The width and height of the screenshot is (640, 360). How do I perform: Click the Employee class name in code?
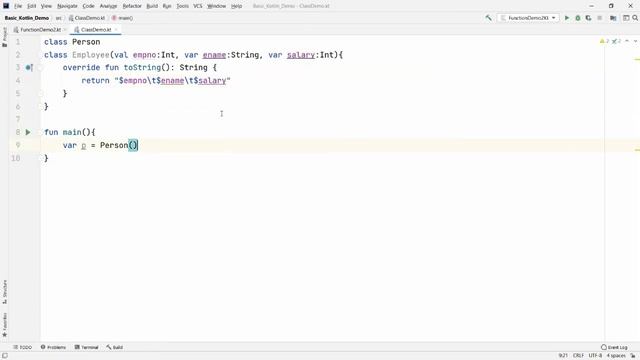(x=91, y=55)
